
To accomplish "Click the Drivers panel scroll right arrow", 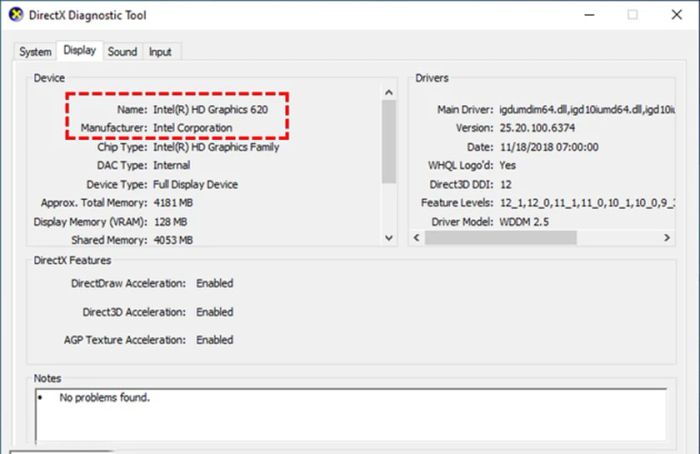I will pyautogui.click(x=667, y=237).
